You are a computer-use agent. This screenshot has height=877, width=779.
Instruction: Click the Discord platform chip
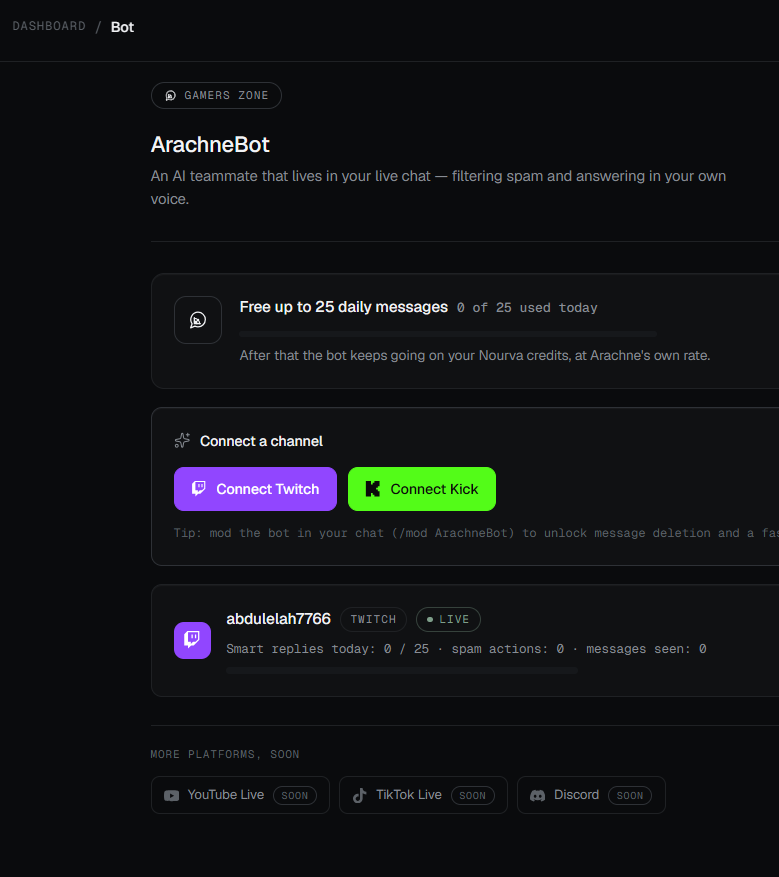click(x=591, y=795)
